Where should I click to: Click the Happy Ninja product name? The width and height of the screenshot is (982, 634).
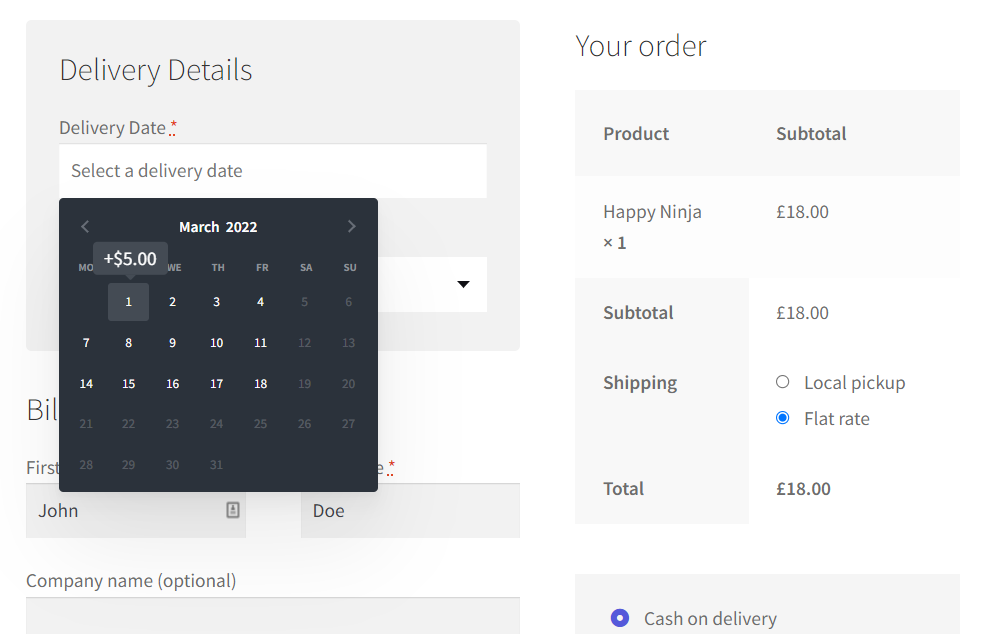click(652, 211)
